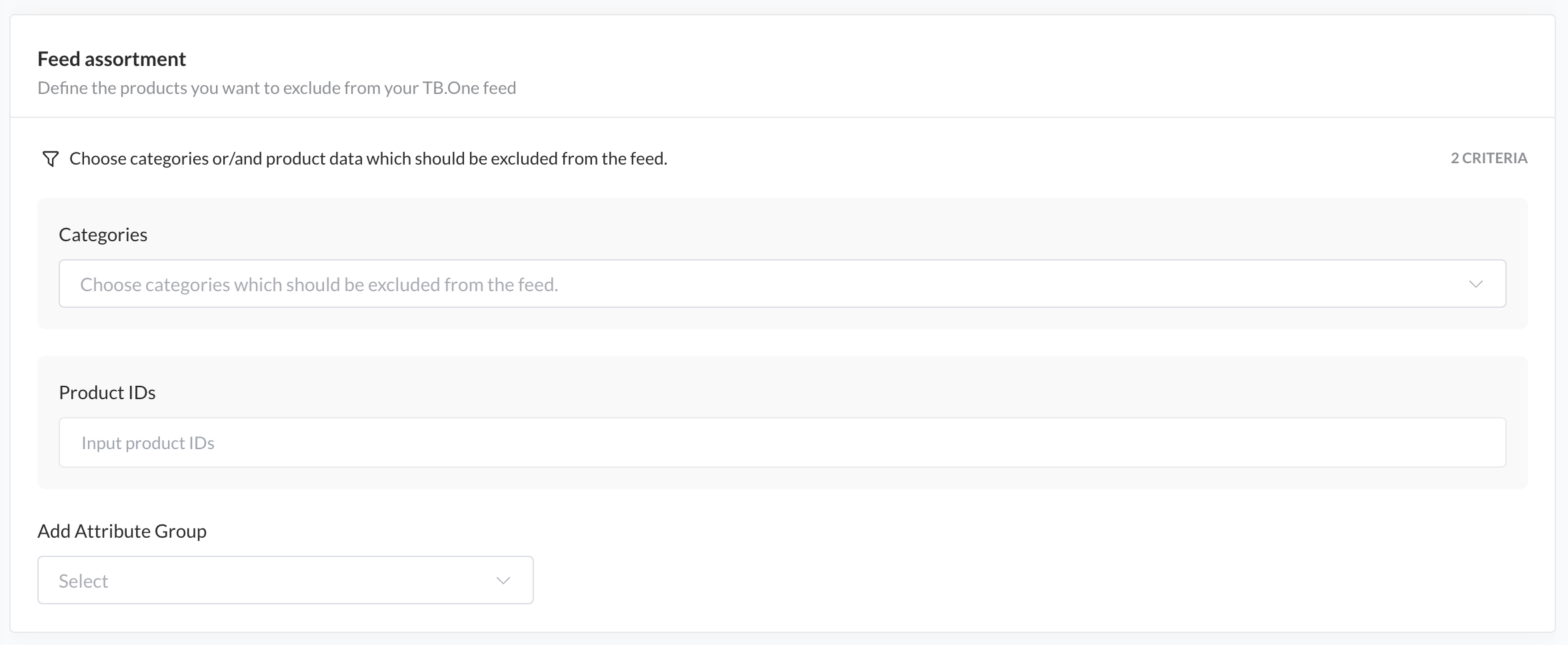Click the Categories dropdown chevron arrow
1568x645 pixels.
1475,284
